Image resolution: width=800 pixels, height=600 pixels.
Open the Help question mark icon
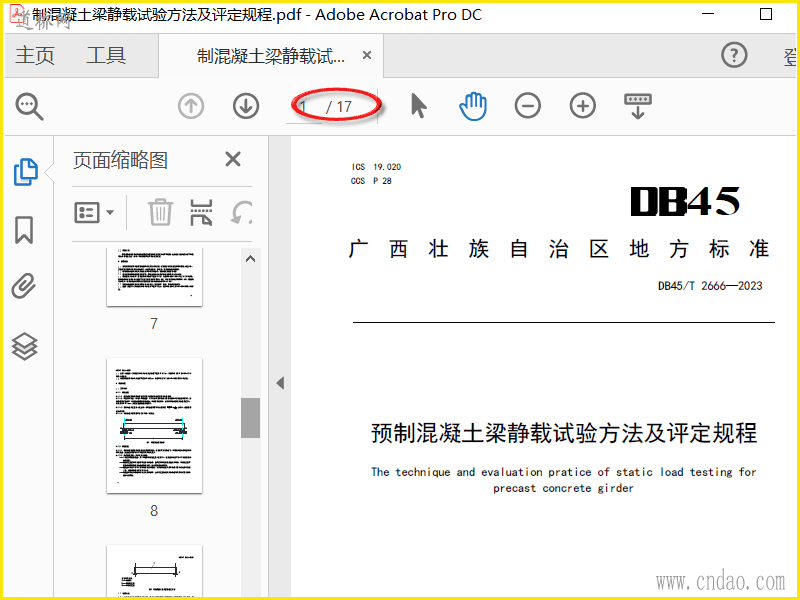point(734,55)
